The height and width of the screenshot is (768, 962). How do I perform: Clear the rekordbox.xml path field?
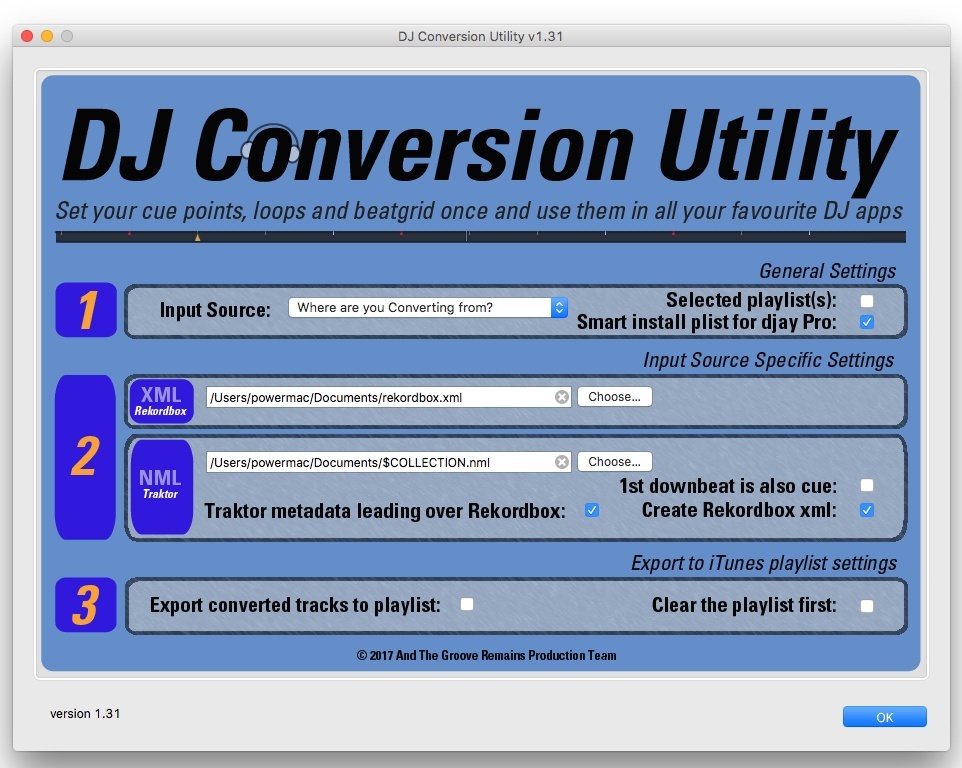coord(561,397)
